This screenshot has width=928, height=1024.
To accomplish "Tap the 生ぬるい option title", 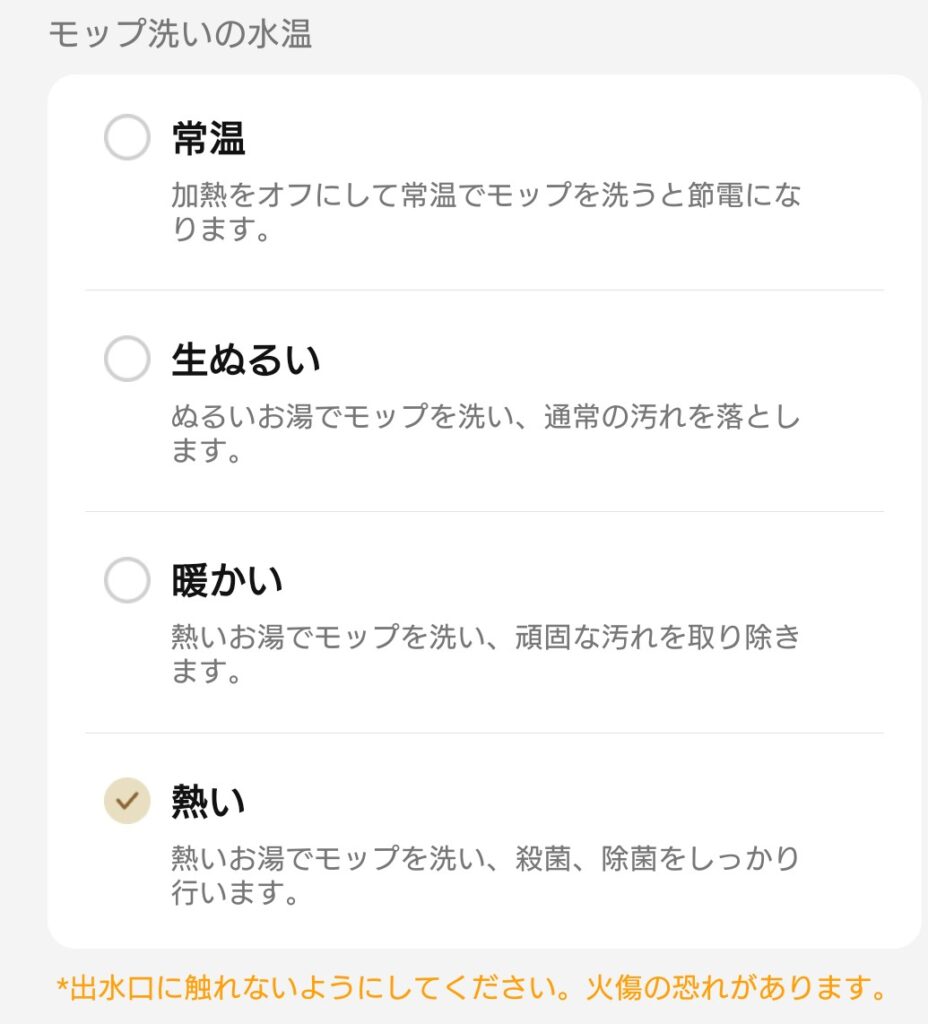I will click(x=246, y=360).
